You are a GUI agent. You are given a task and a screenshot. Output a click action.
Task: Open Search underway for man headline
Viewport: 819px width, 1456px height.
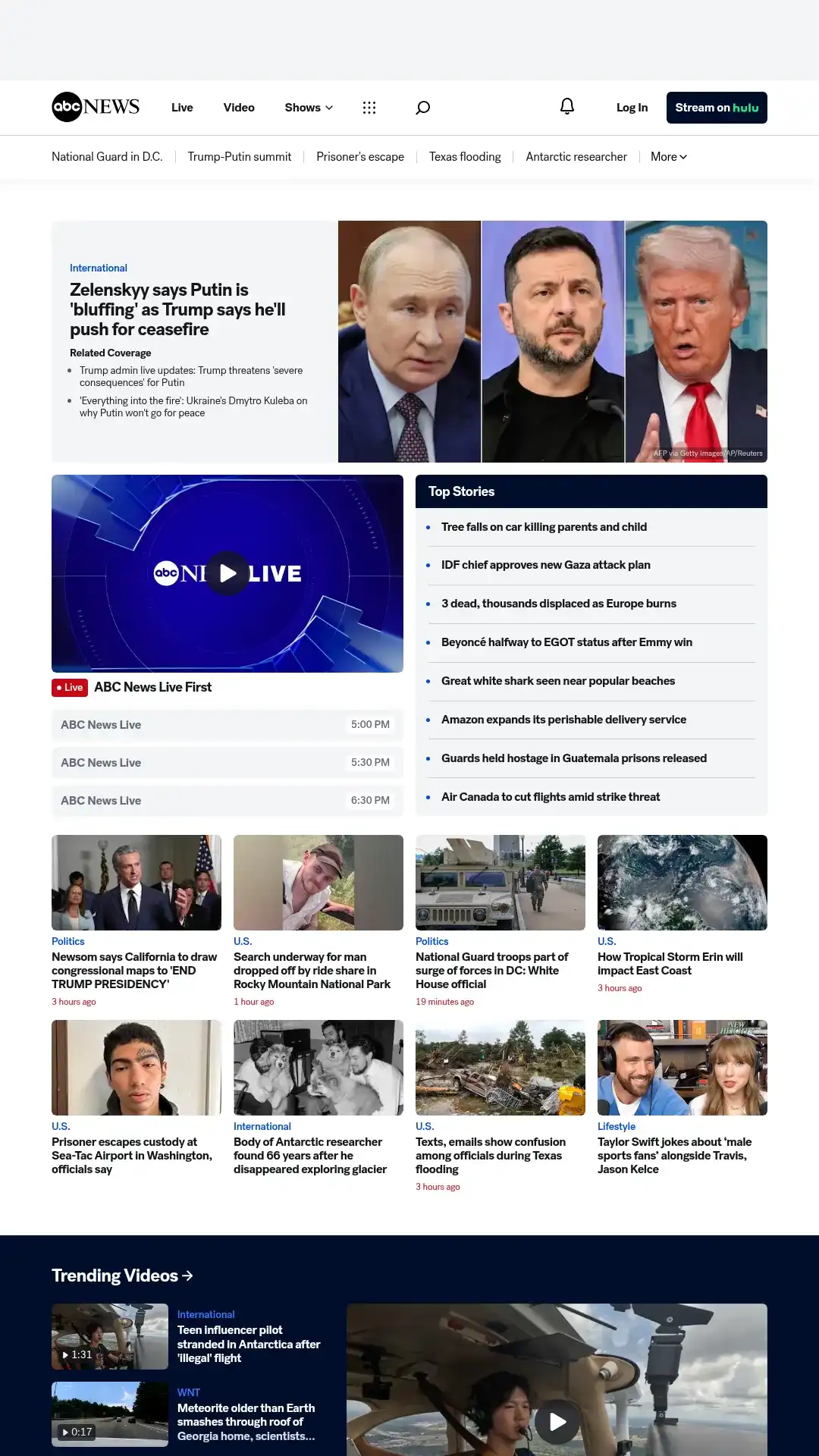312,971
